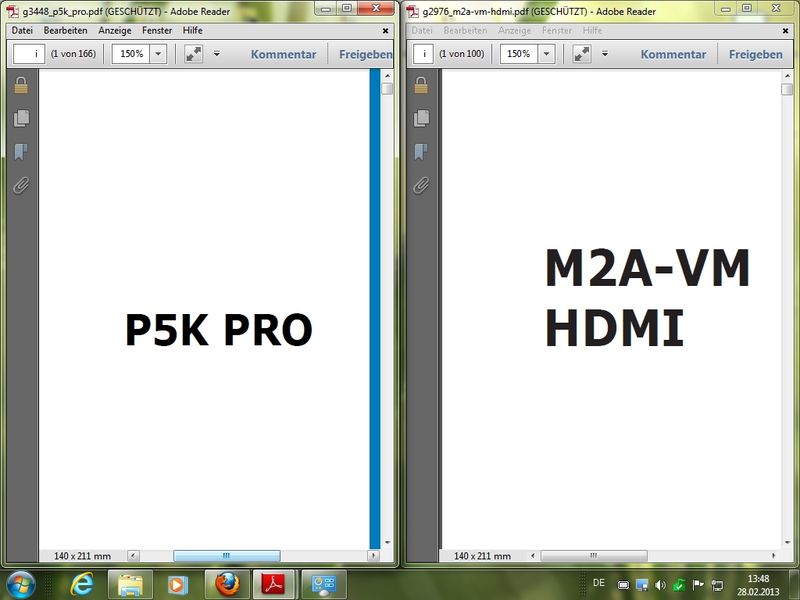Open Control Panel taskbar button
The height and width of the screenshot is (600, 800).
tap(324, 585)
